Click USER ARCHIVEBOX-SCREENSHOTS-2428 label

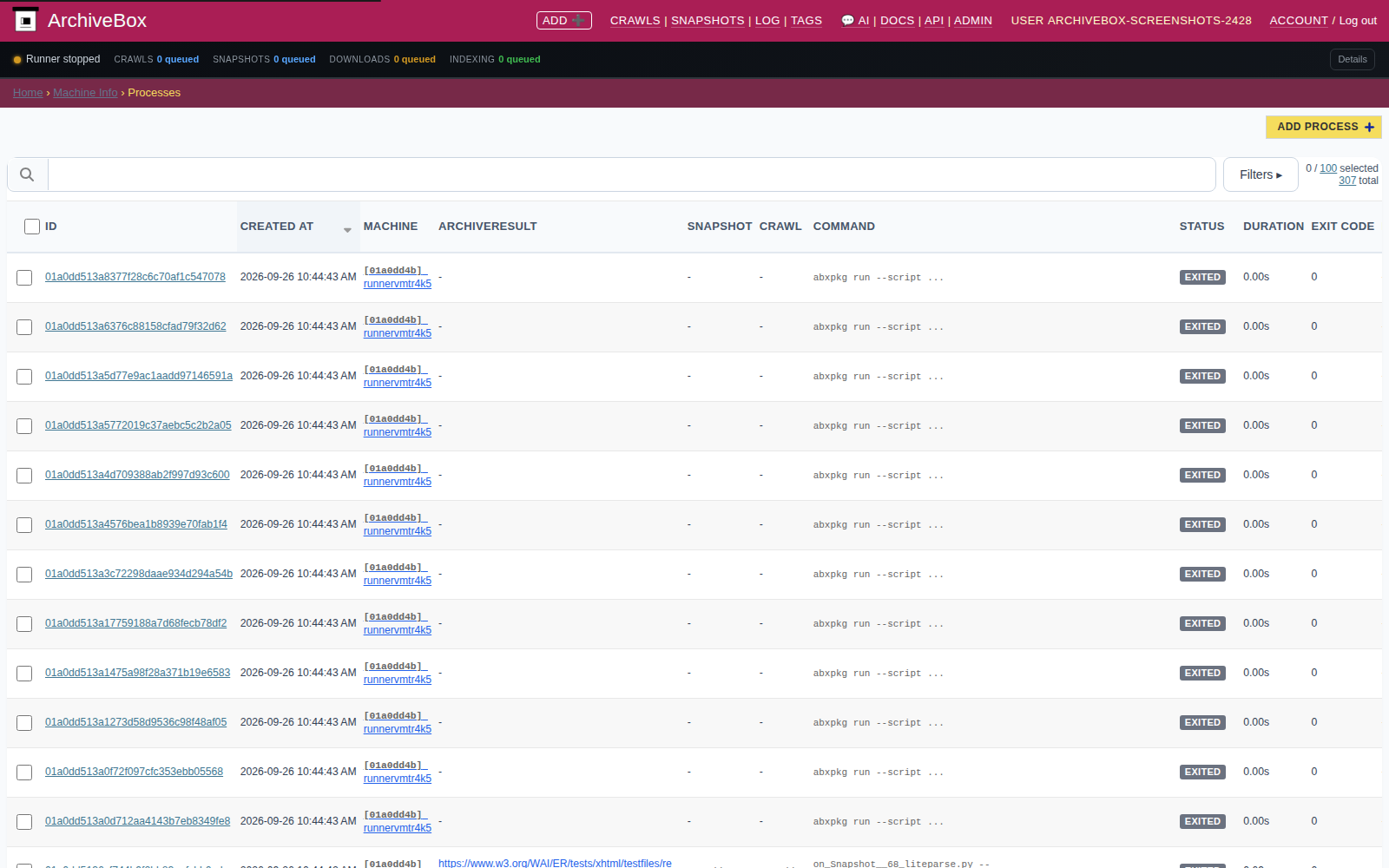click(x=1131, y=21)
